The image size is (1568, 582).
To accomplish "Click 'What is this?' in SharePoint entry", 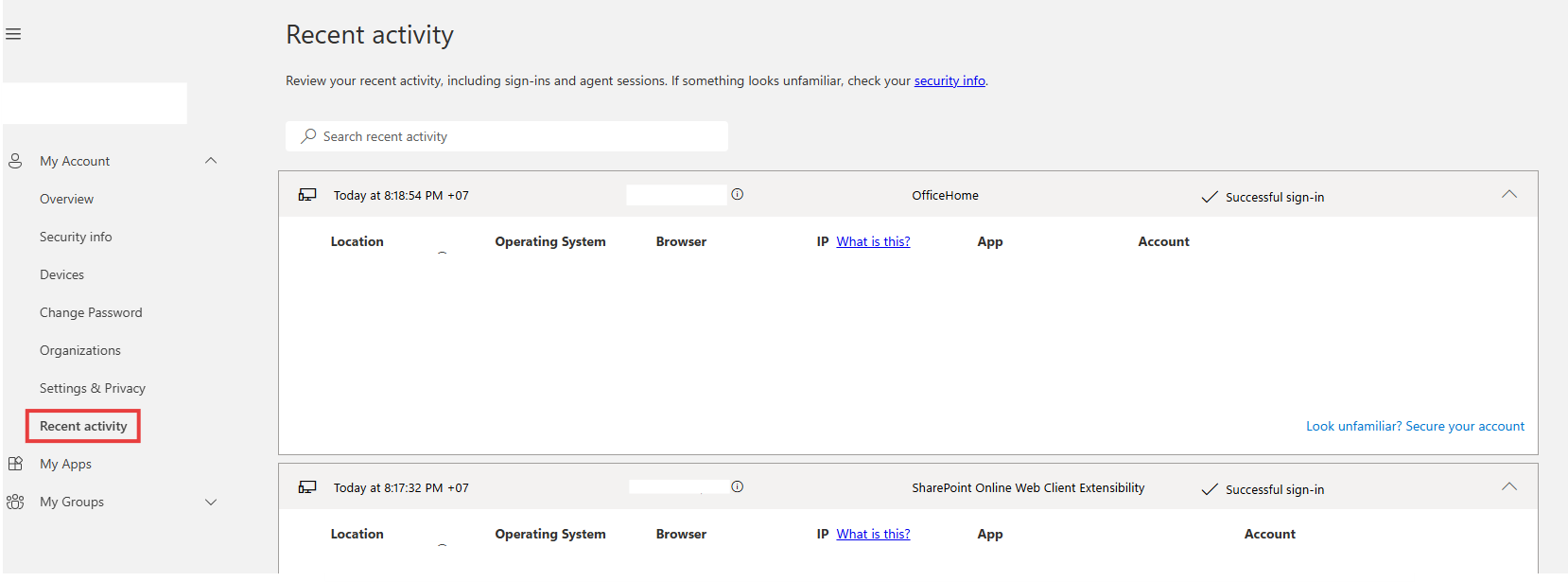I will 873,534.
